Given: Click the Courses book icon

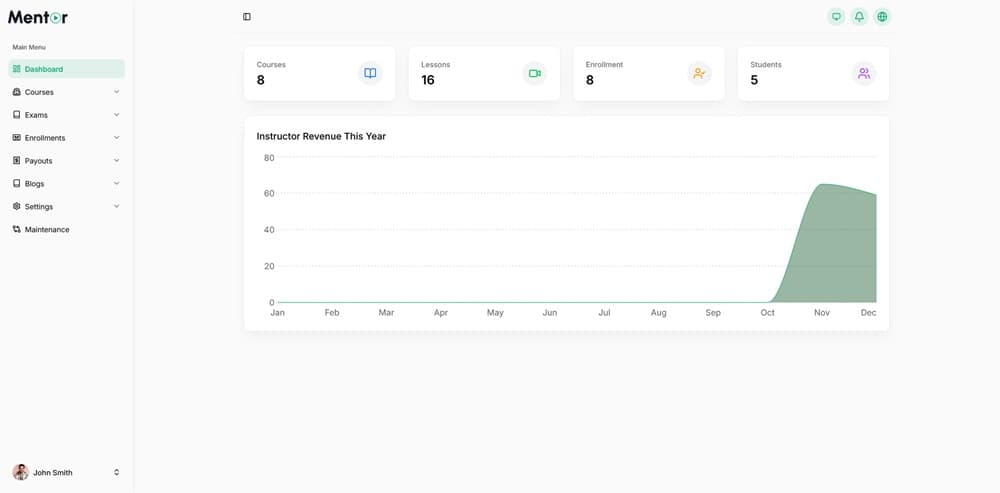Looking at the screenshot, I should (x=370, y=73).
